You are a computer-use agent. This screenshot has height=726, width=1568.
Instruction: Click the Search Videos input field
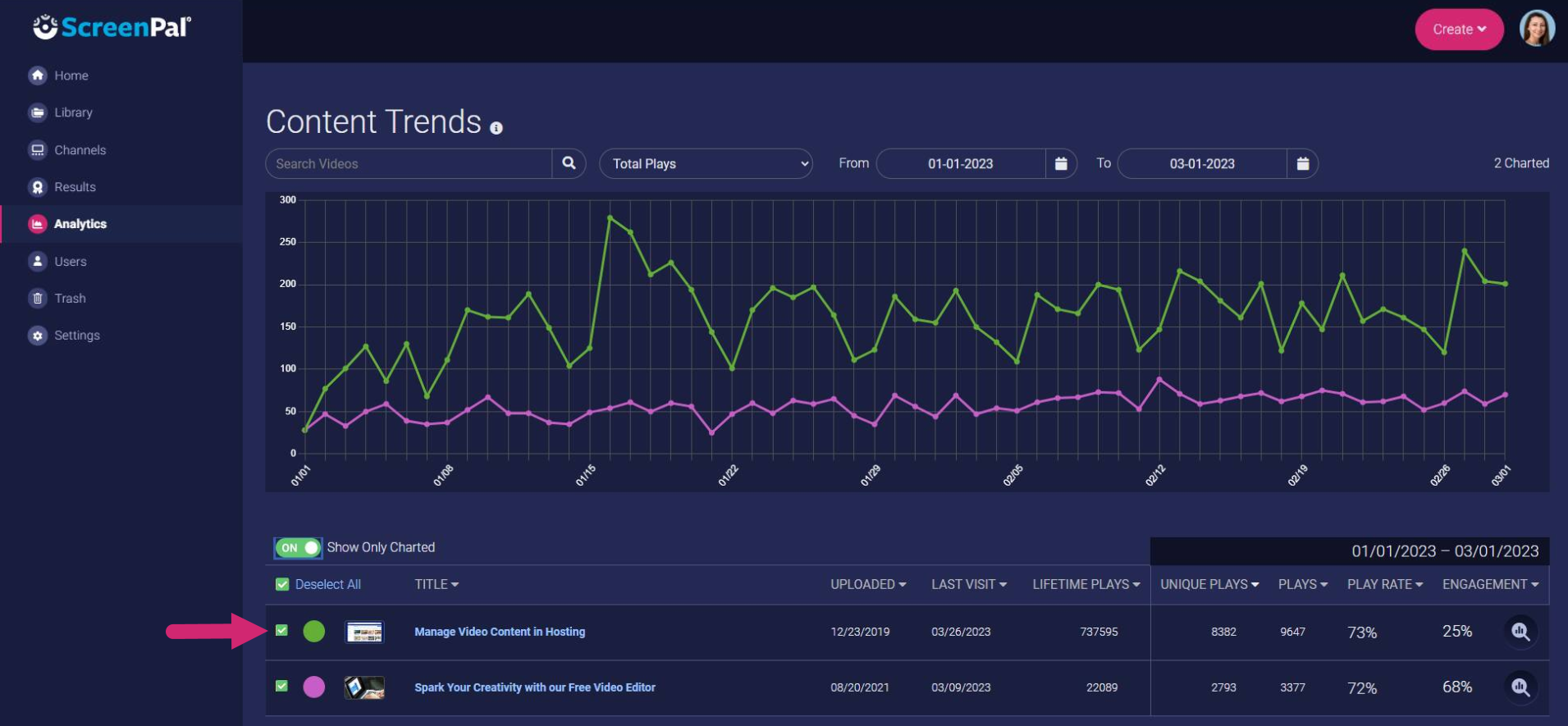(409, 163)
